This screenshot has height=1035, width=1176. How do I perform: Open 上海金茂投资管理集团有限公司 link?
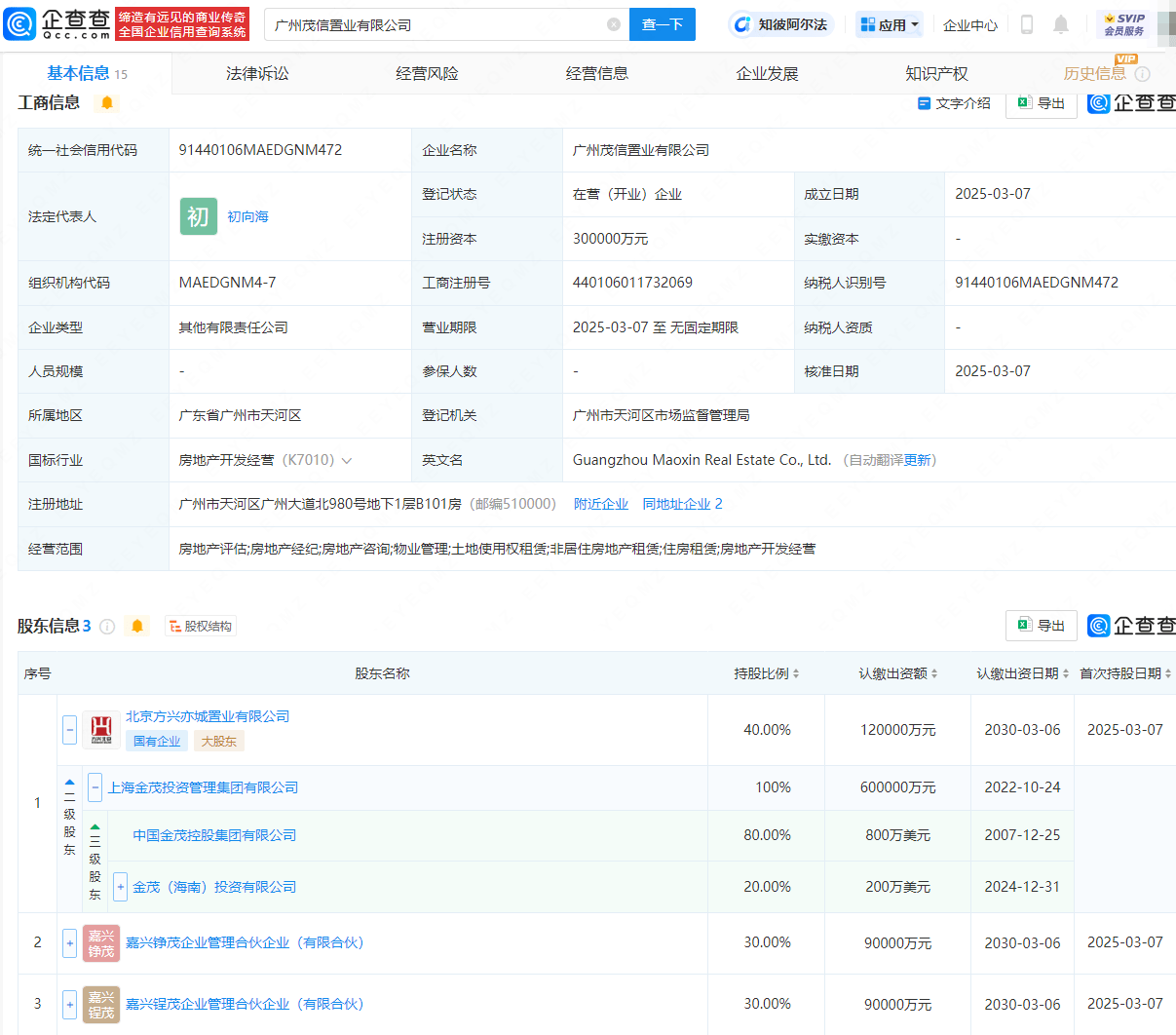tap(203, 787)
